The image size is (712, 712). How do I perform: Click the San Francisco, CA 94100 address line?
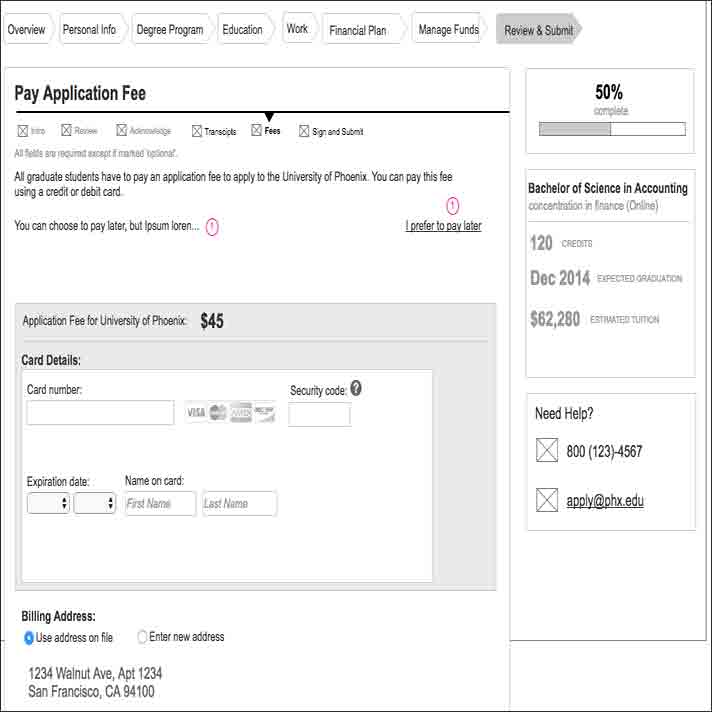coord(91,692)
